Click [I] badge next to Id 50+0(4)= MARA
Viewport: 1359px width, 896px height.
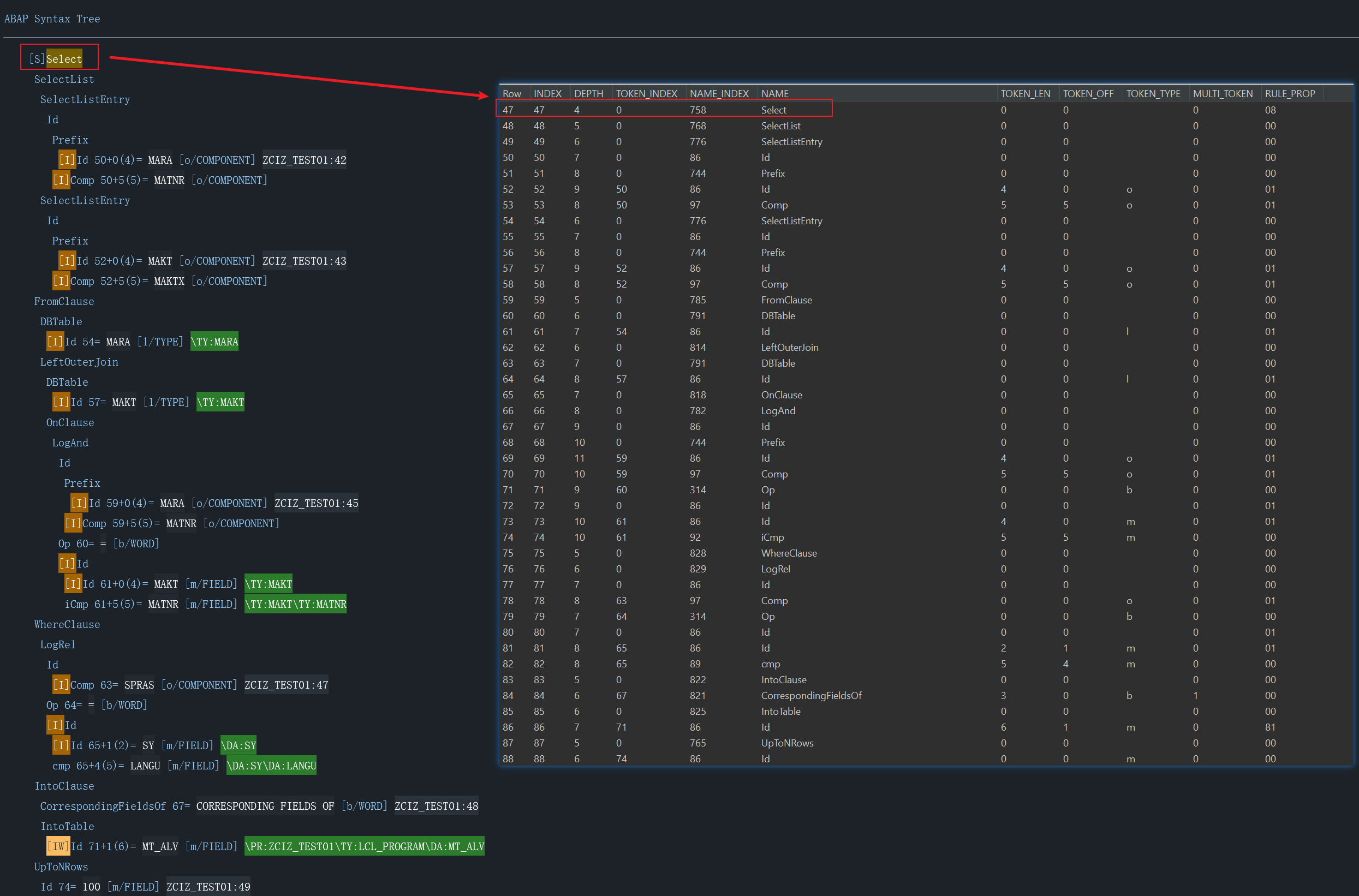click(67, 160)
